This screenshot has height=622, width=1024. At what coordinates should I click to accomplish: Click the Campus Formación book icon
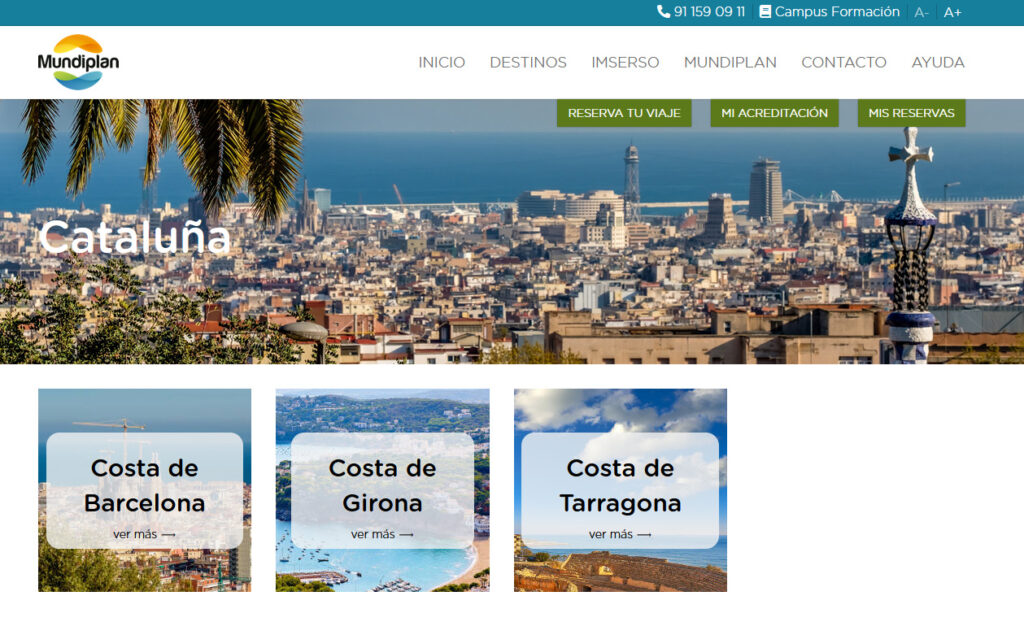[x=765, y=12]
